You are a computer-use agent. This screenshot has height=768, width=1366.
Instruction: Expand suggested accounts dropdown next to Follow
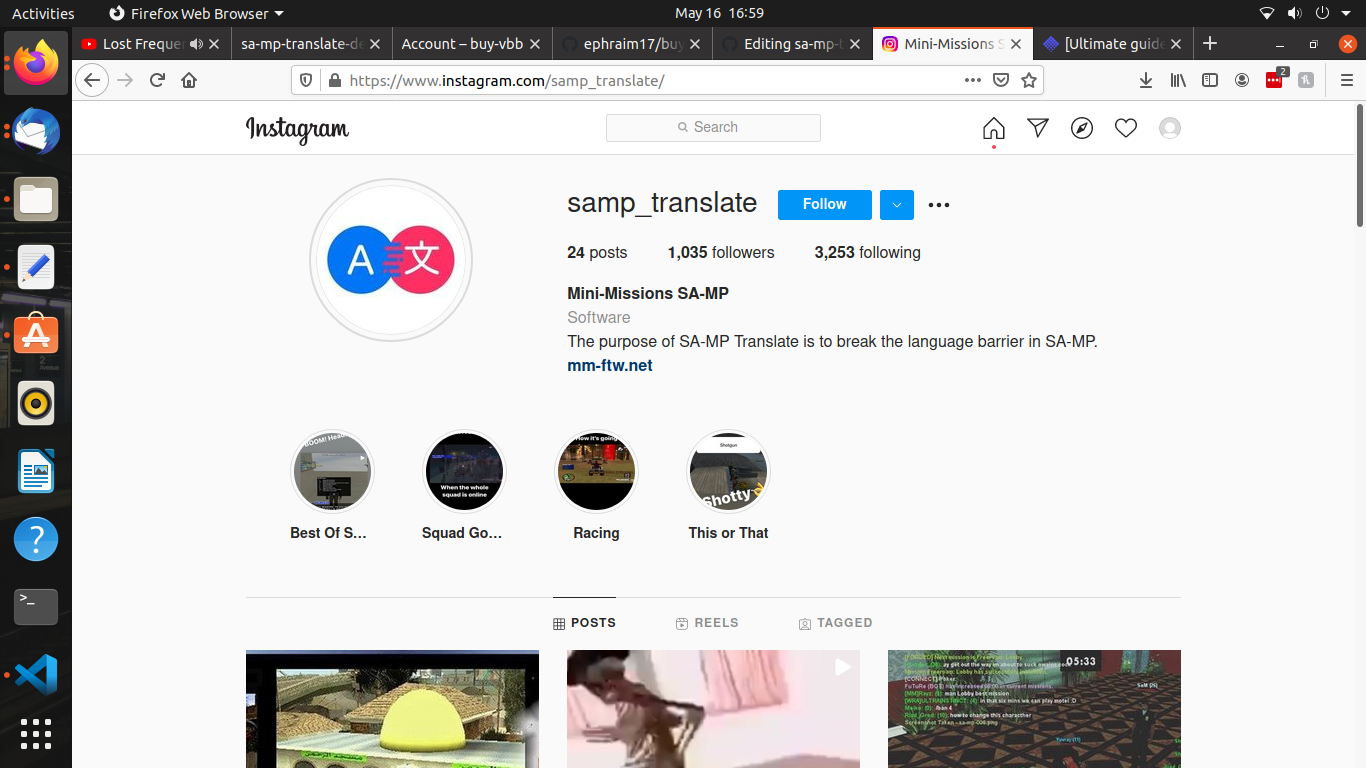896,204
